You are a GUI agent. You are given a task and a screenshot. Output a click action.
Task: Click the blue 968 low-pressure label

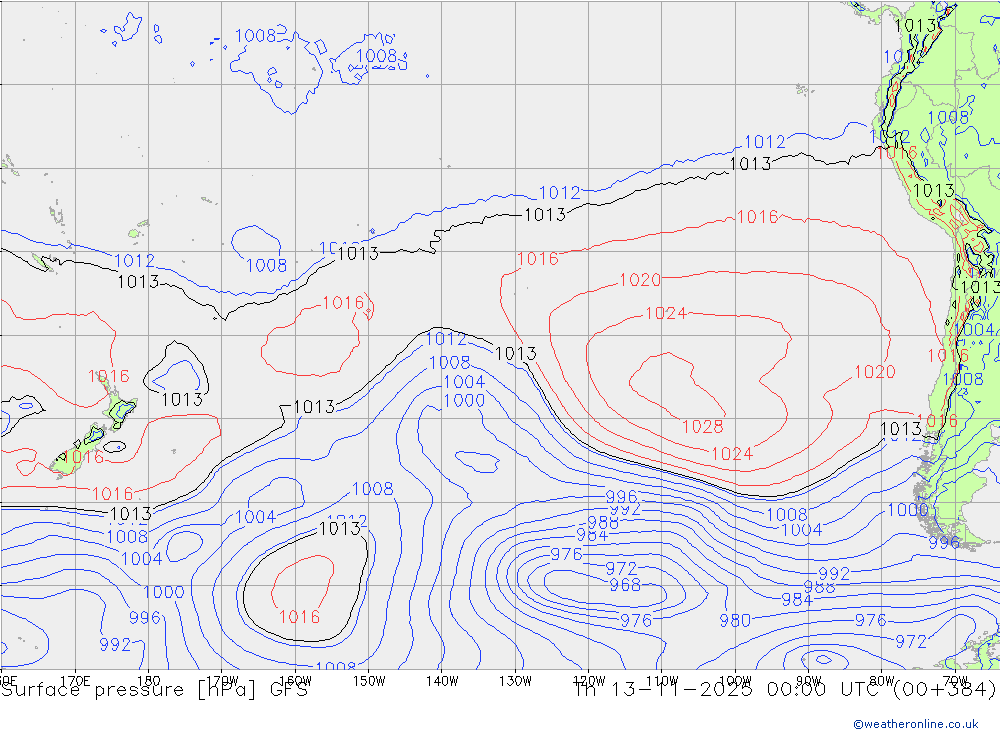coord(625,585)
